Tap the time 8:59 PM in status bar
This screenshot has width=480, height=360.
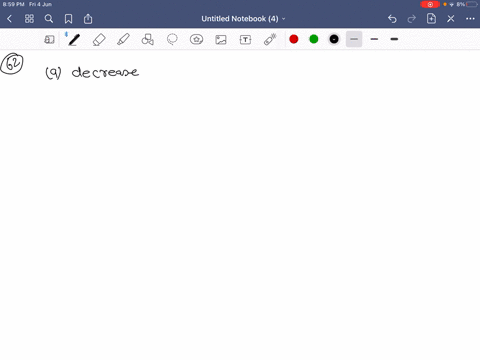coord(13,4)
